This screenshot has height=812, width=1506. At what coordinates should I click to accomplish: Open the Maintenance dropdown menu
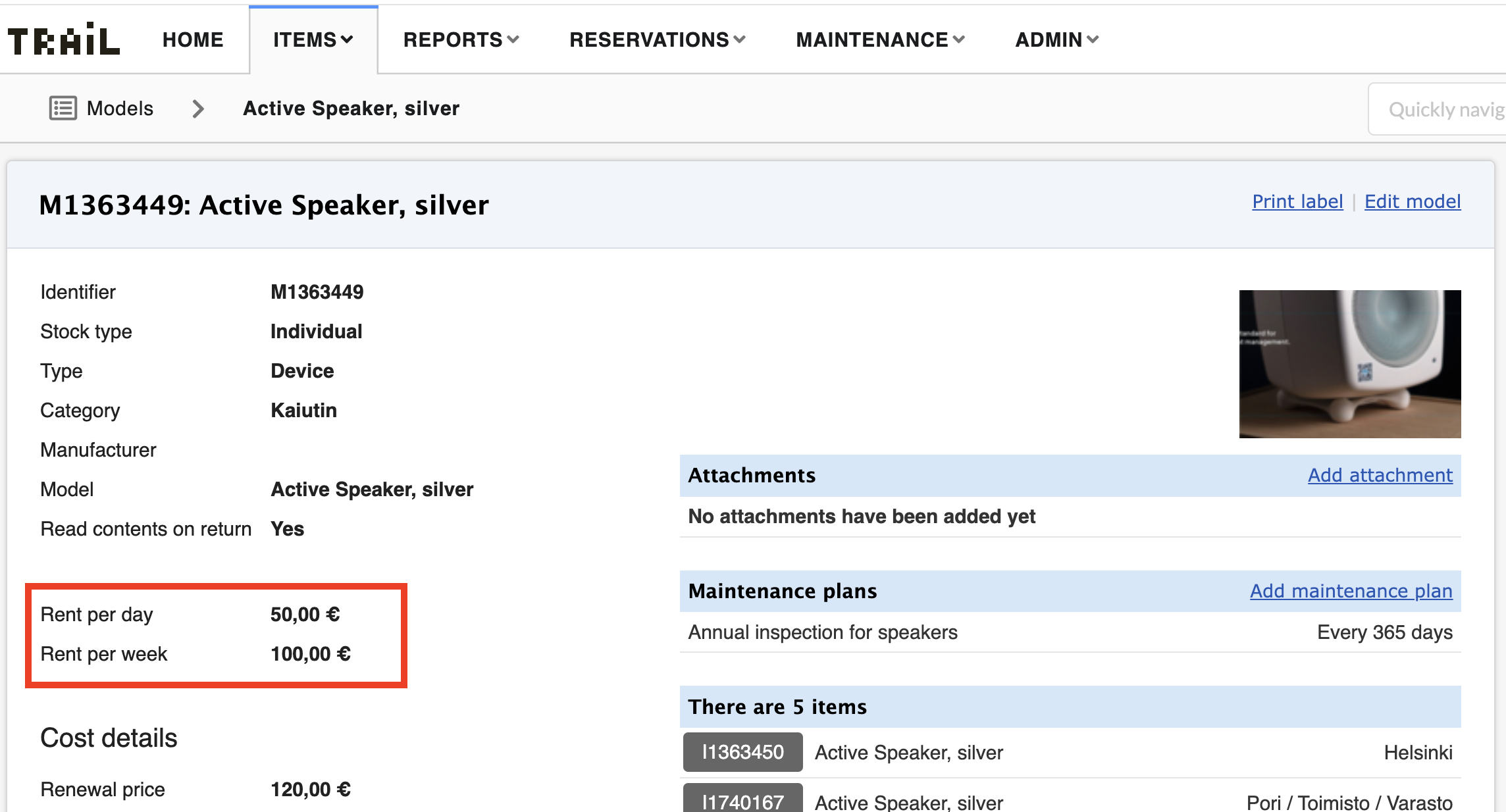point(880,40)
